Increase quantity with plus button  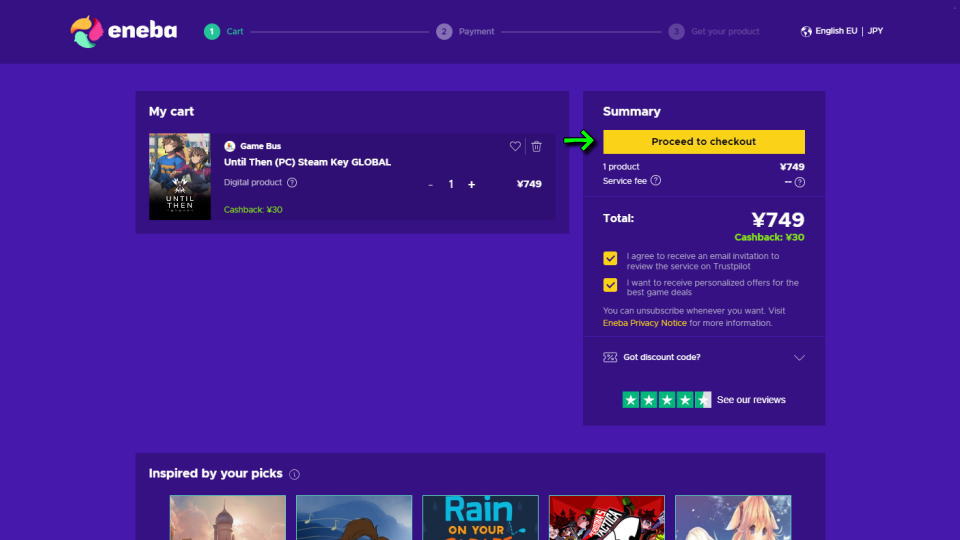471,184
